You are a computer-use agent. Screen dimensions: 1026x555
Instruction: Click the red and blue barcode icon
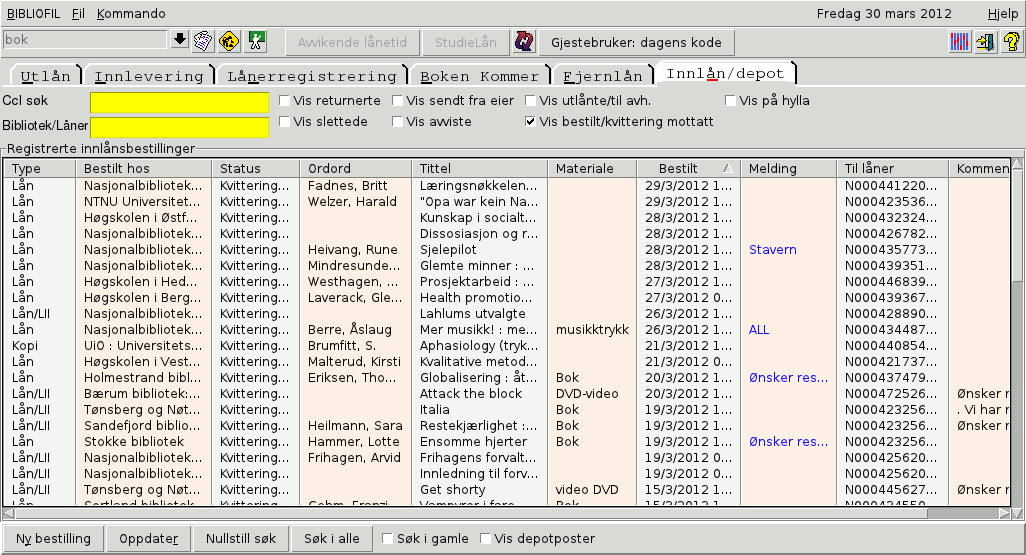(960, 41)
